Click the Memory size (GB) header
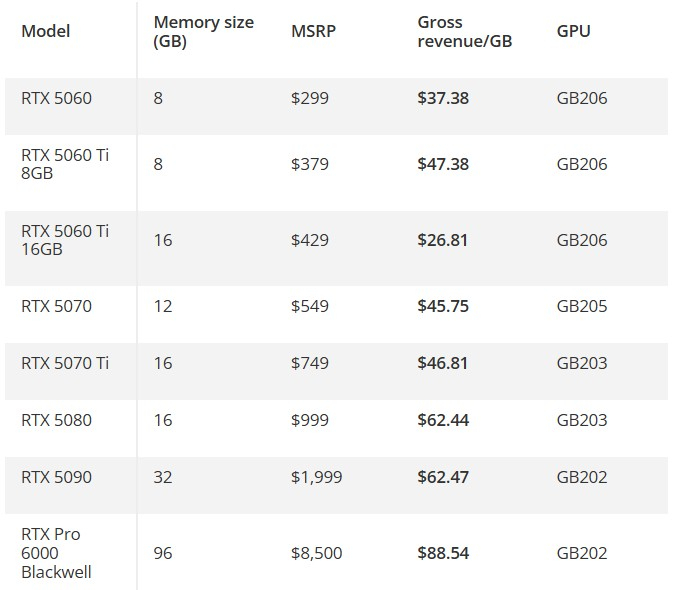The width and height of the screenshot is (675, 590). [x=203, y=32]
